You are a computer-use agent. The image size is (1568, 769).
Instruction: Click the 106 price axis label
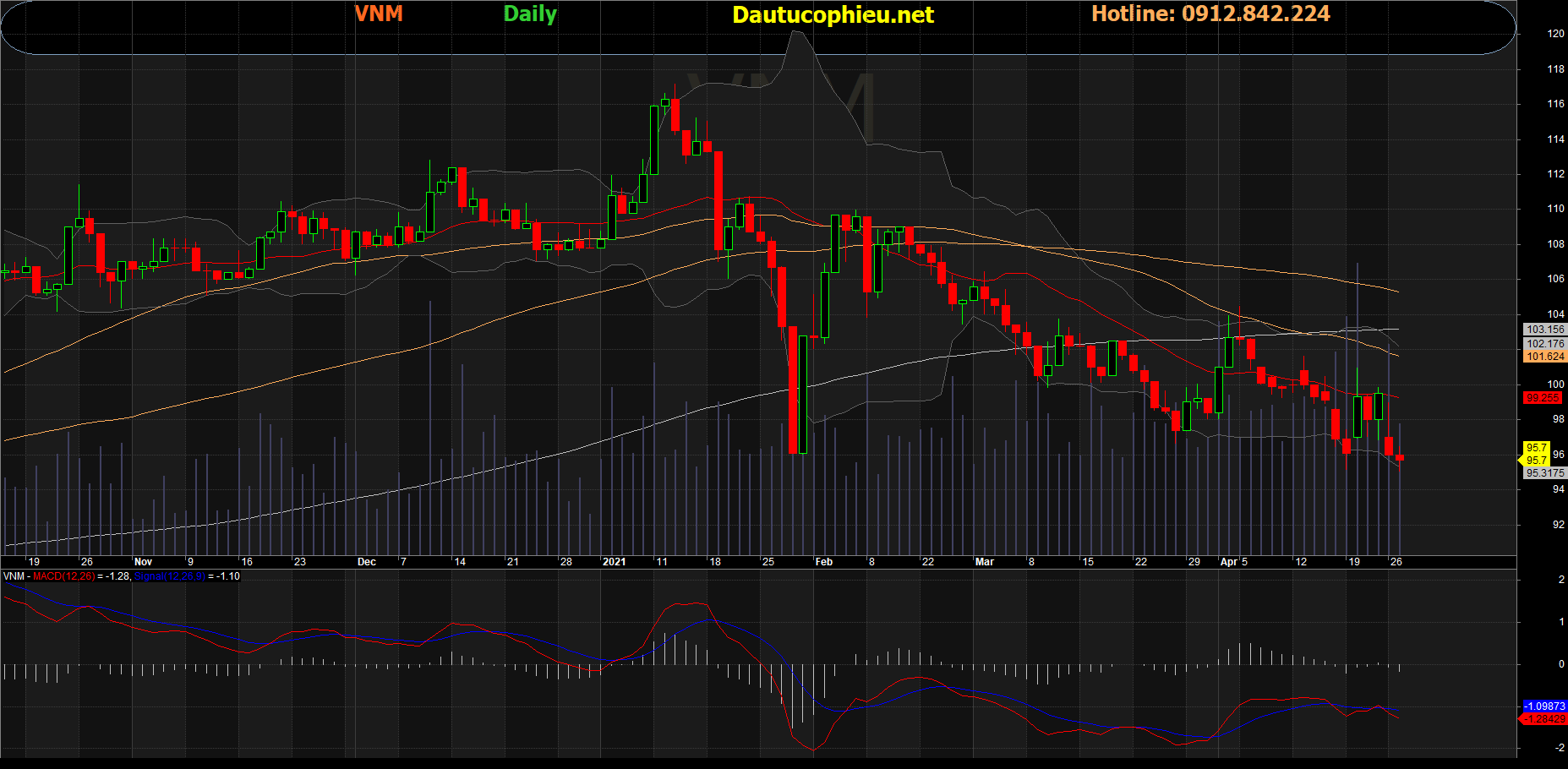[1555, 279]
